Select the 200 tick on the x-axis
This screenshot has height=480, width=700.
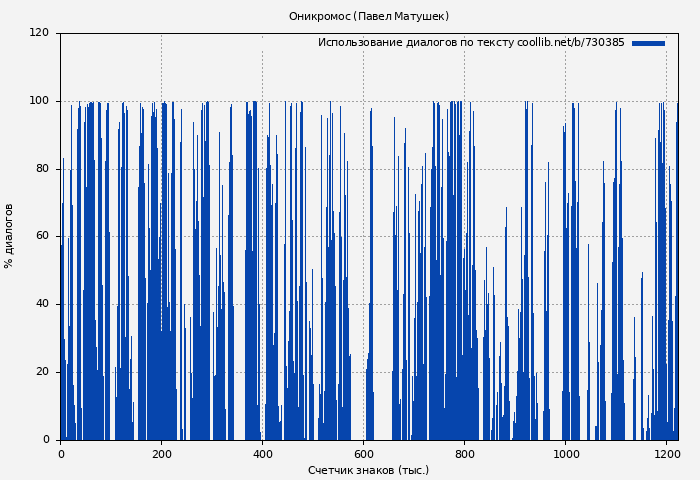[x=161, y=453]
